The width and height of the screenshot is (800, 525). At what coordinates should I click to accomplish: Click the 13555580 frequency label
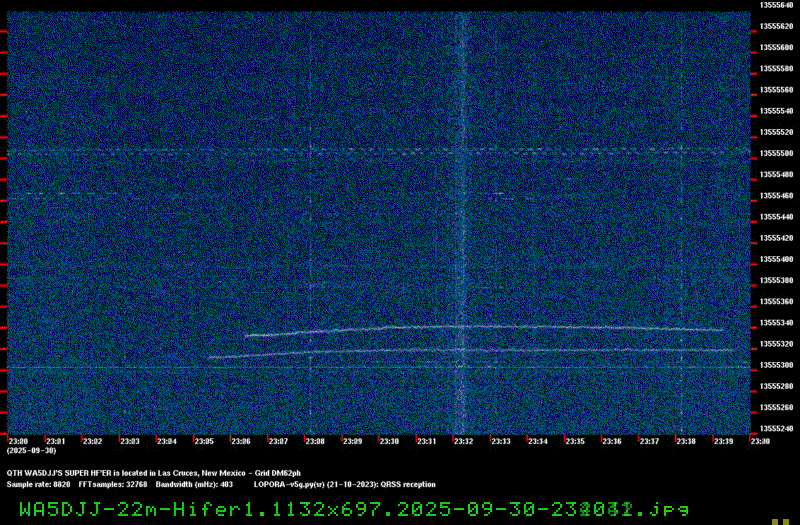coord(776,68)
